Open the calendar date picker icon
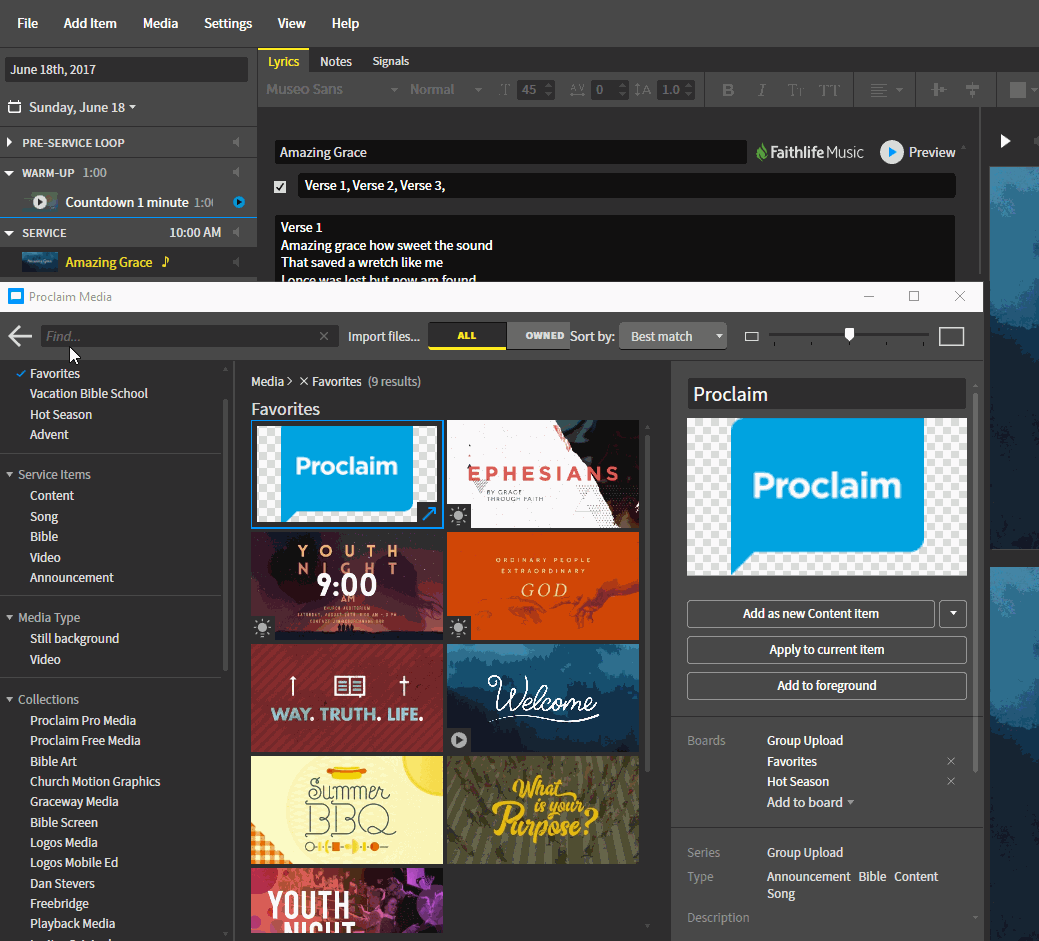Viewport: 1039px width, 941px height. (x=15, y=107)
